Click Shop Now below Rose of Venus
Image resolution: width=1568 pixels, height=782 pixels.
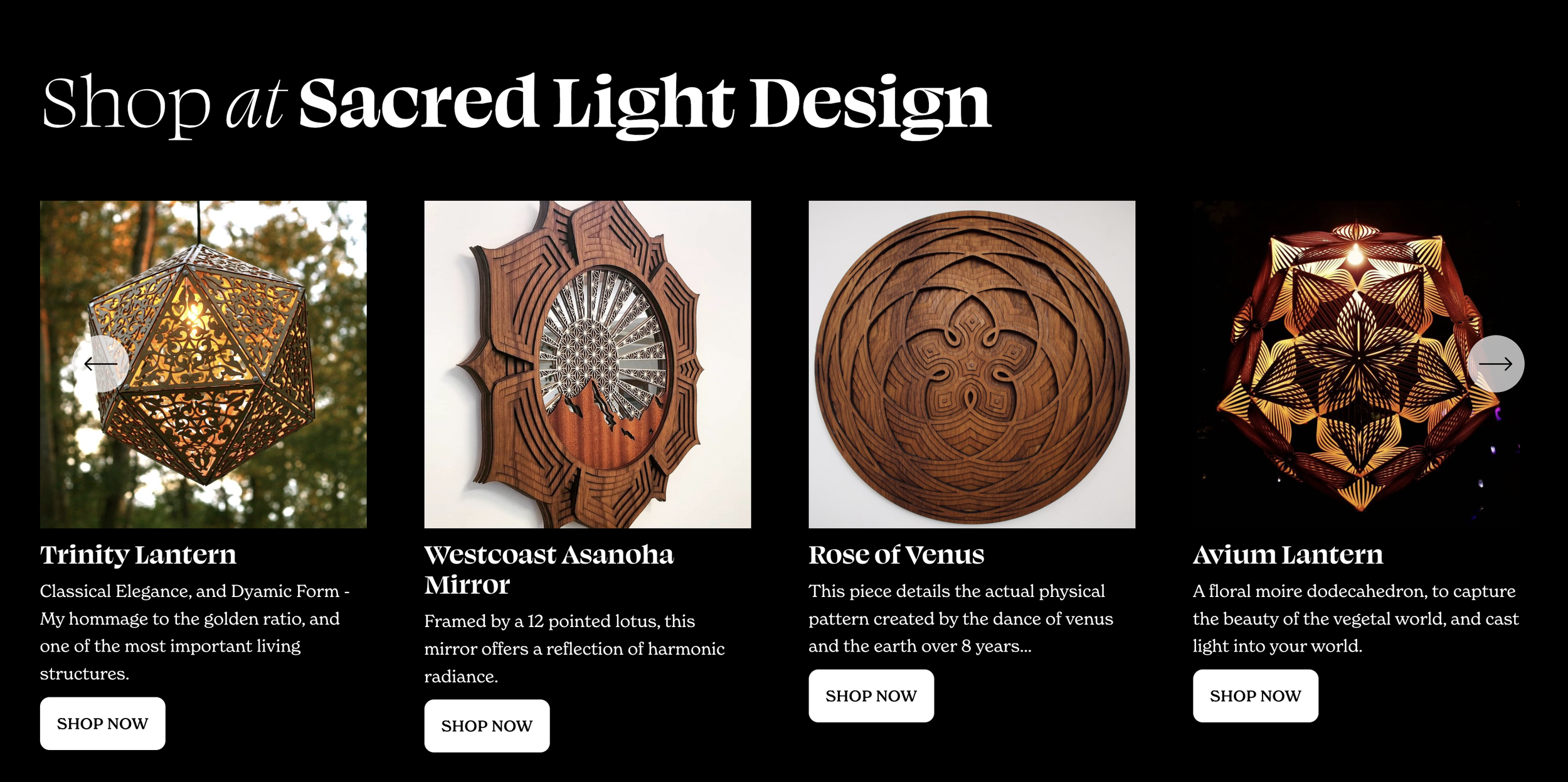pyautogui.click(x=871, y=696)
